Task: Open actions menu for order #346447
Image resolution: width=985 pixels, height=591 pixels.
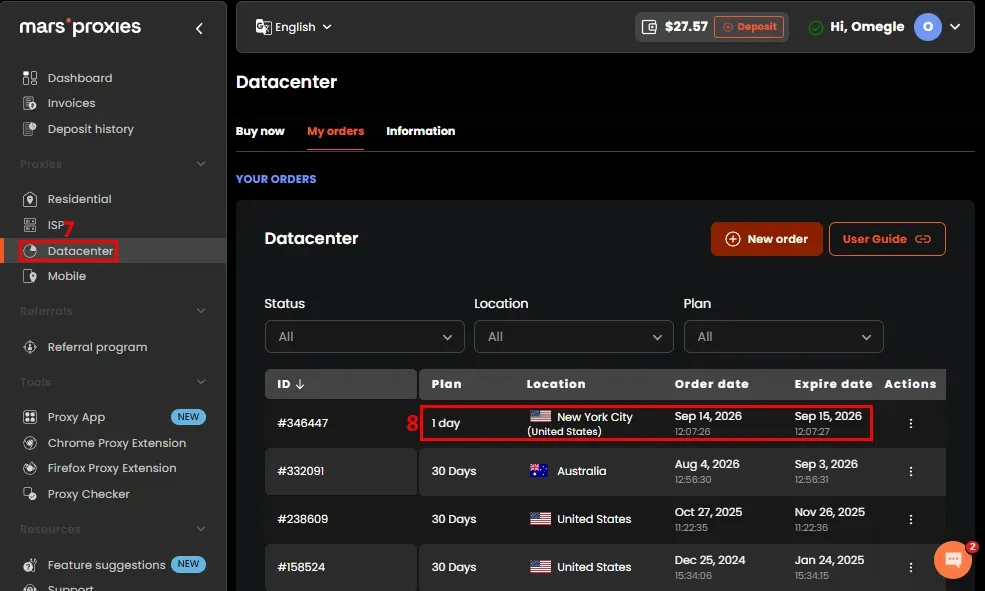Action: (x=910, y=423)
